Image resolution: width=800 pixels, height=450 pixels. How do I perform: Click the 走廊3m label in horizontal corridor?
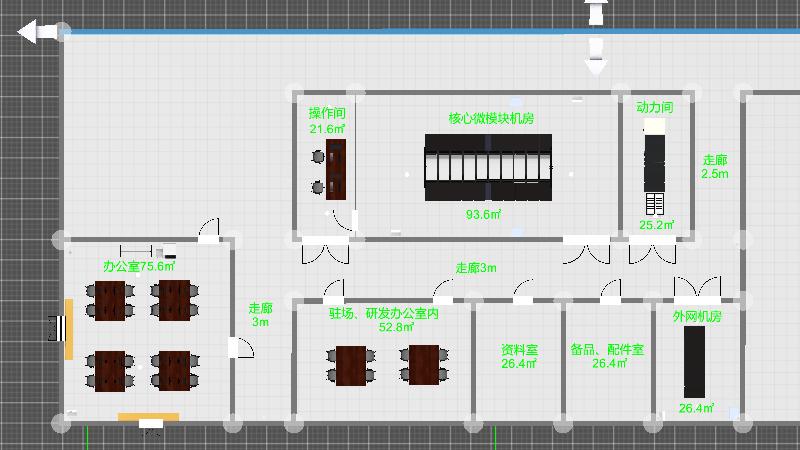point(476,268)
